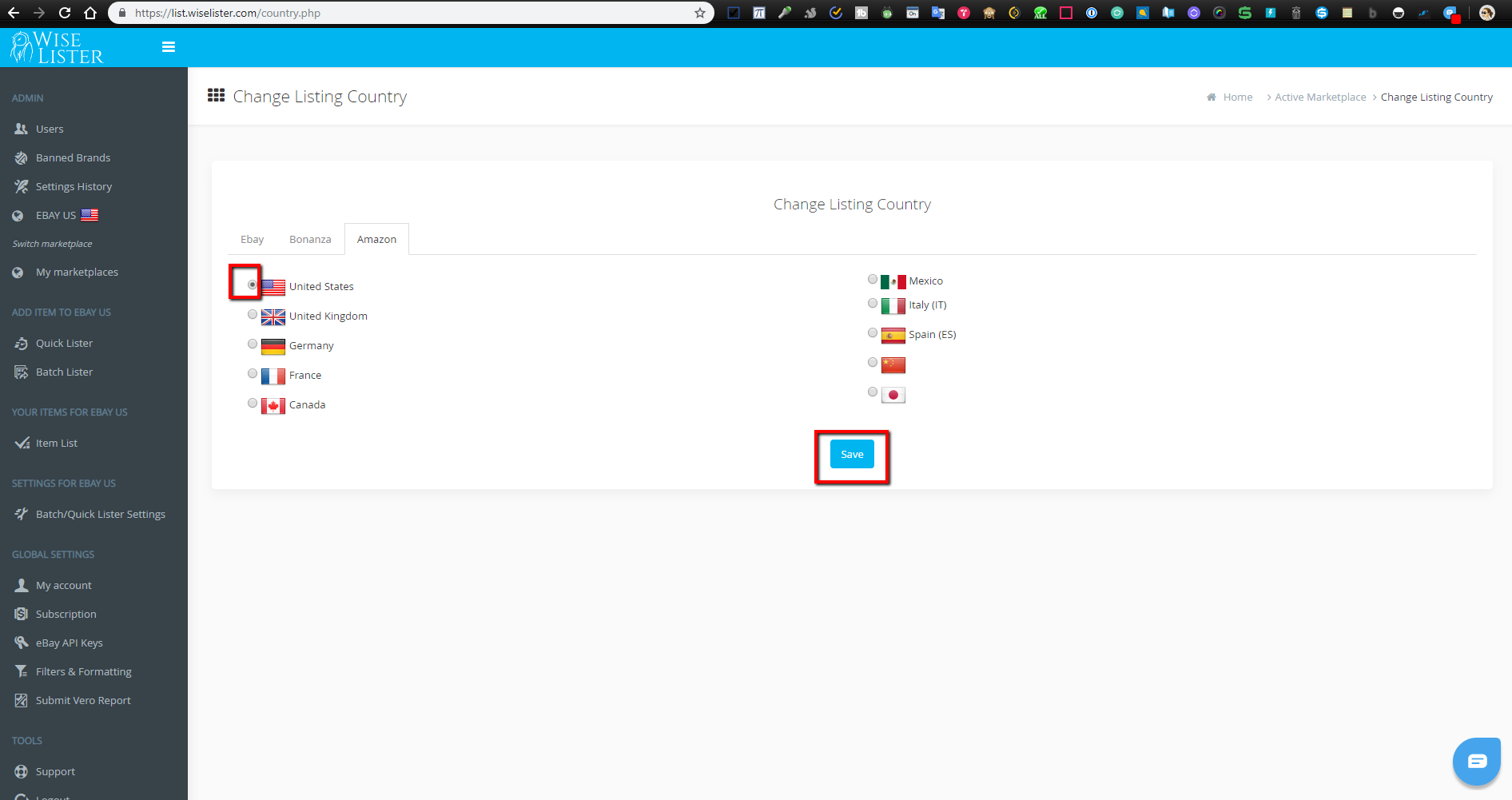
Task: Select the Germany radio button
Action: tap(253, 344)
